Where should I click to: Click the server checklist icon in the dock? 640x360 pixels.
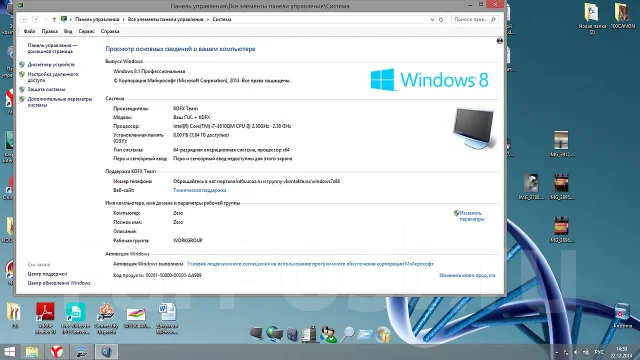click(309, 334)
